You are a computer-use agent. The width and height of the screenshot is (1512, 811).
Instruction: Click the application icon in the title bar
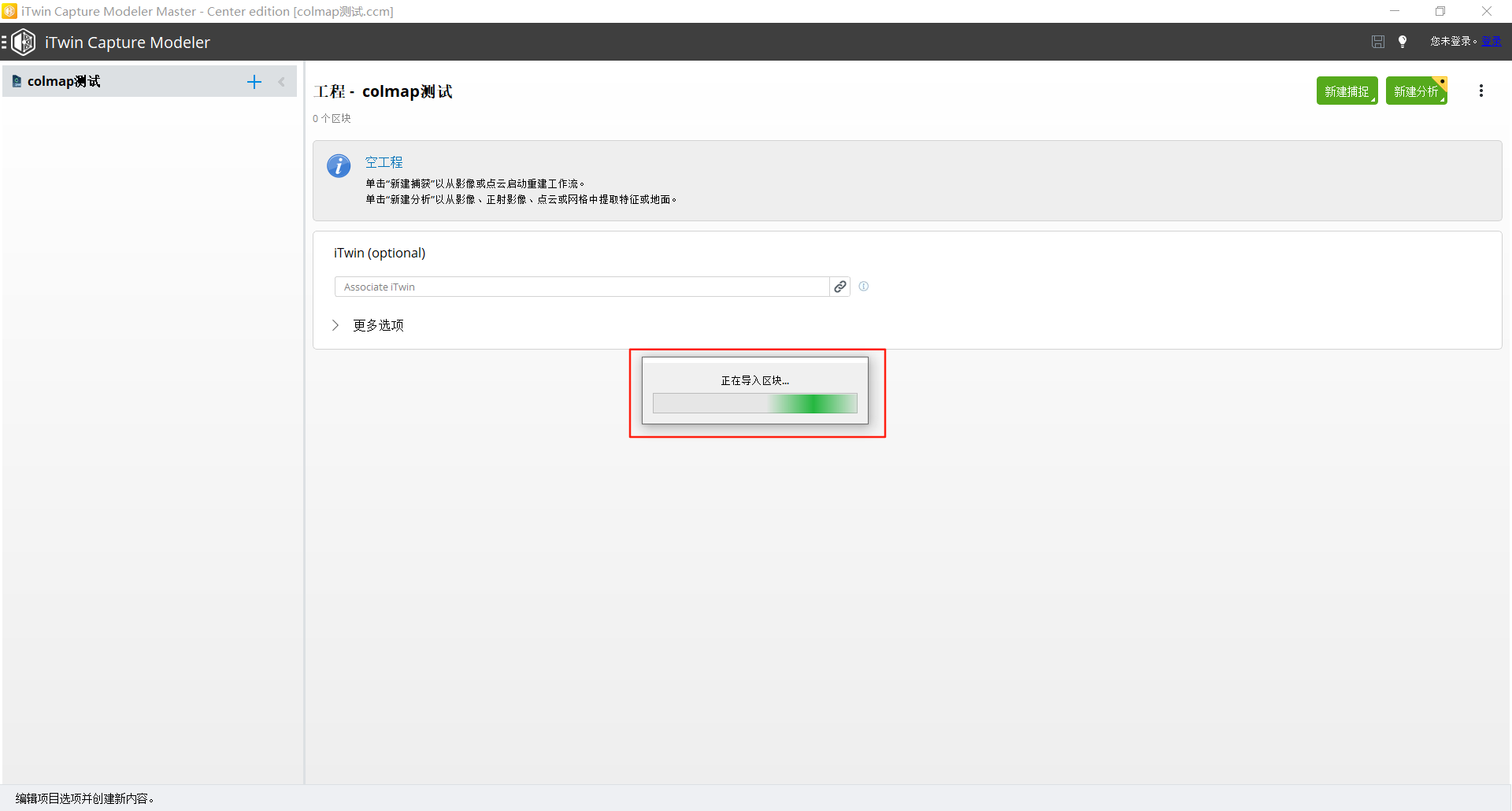tap(9, 11)
